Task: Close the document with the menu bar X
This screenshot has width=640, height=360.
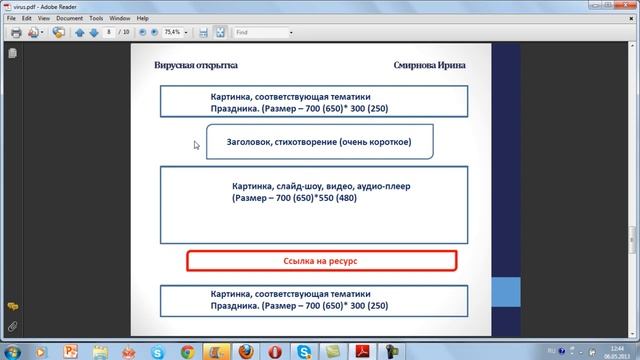Action: (631, 18)
